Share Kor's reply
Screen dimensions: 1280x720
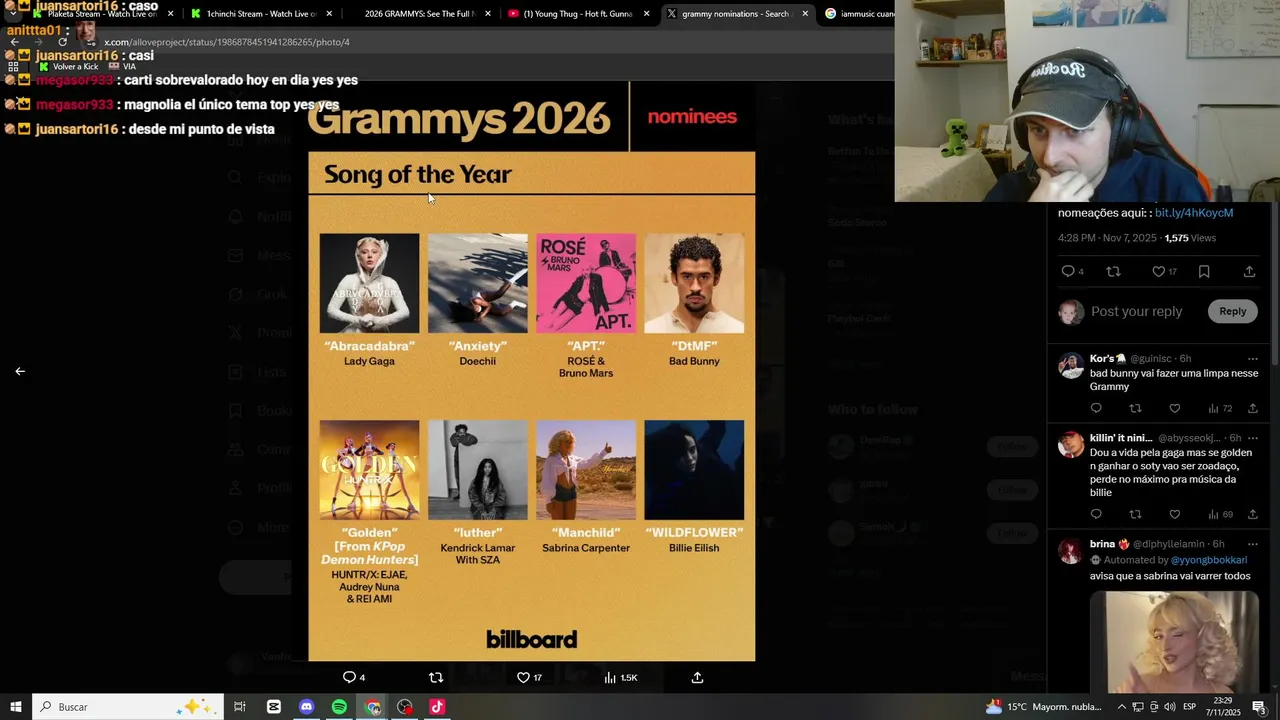point(1253,408)
